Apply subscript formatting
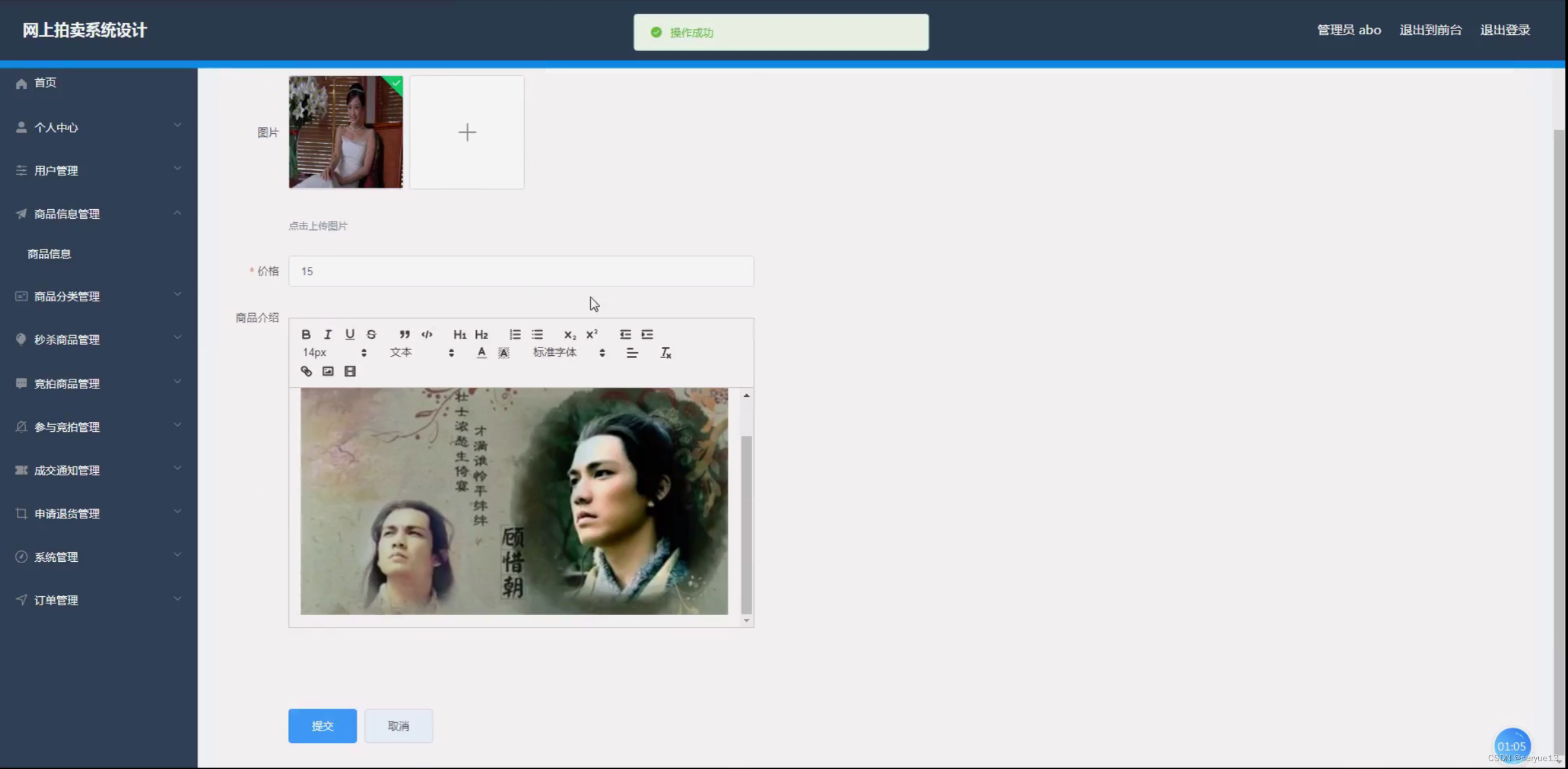 [570, 334]
